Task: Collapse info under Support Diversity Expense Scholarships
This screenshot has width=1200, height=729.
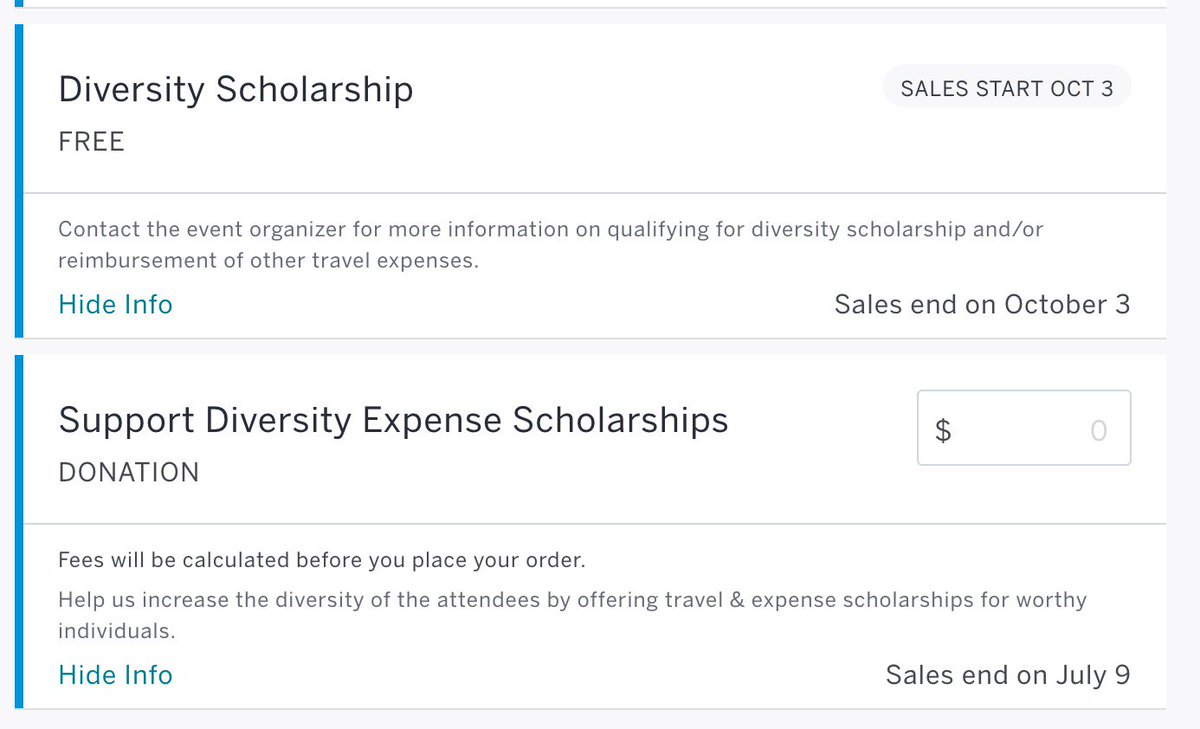Action: [x=115, y=675]
